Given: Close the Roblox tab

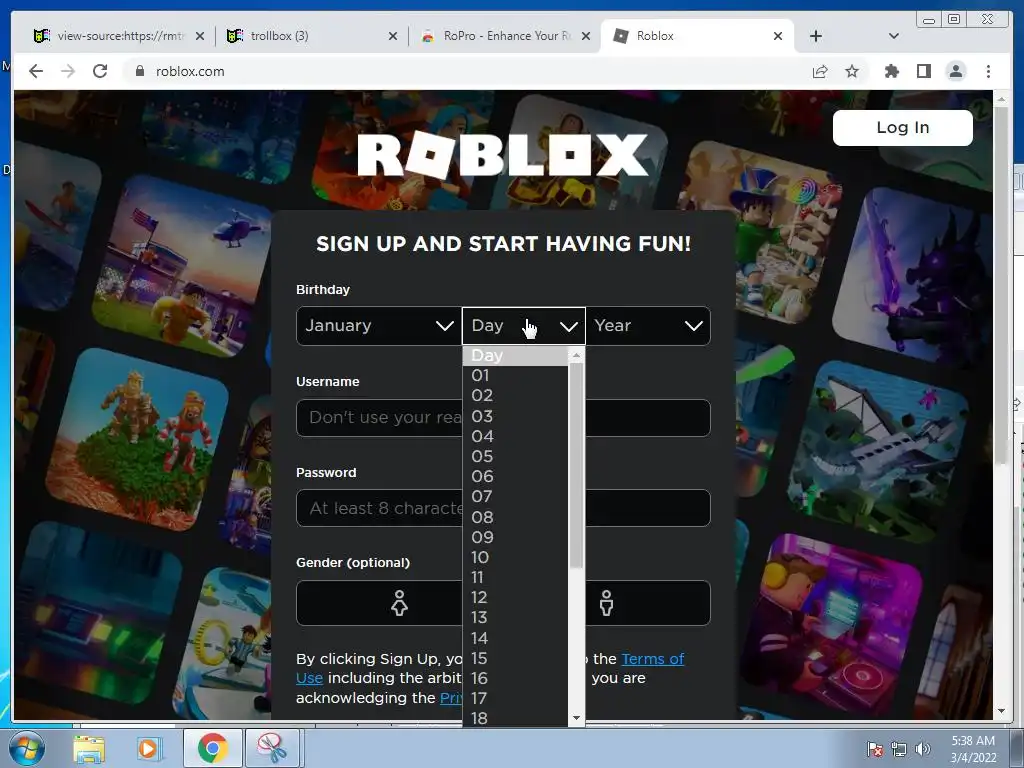Looking at the screenshot, I should coord(778,36).
